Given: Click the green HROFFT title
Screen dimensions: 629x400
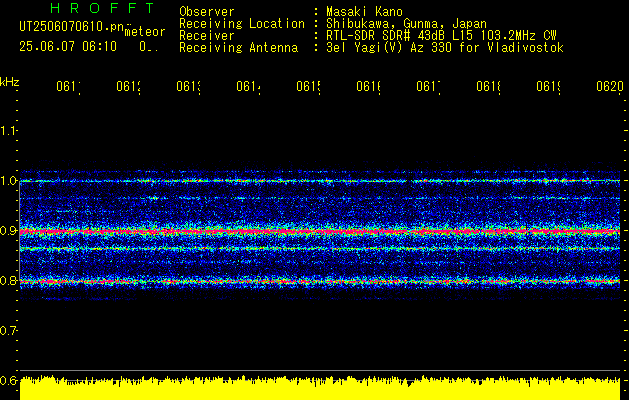Looking at the screenshot, I should pyautogui.click(x=103, y=8).
